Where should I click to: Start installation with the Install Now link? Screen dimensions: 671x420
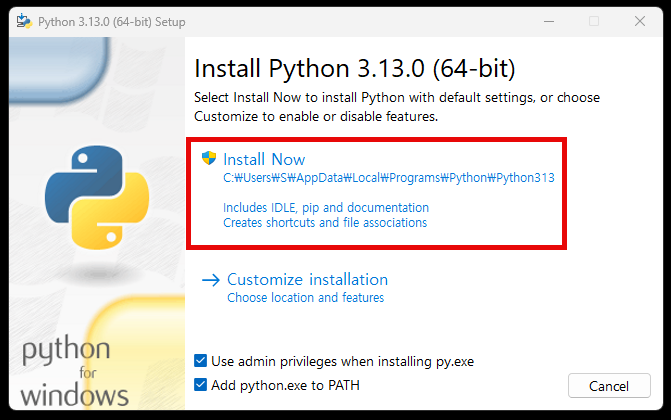[x=264, y=160]
